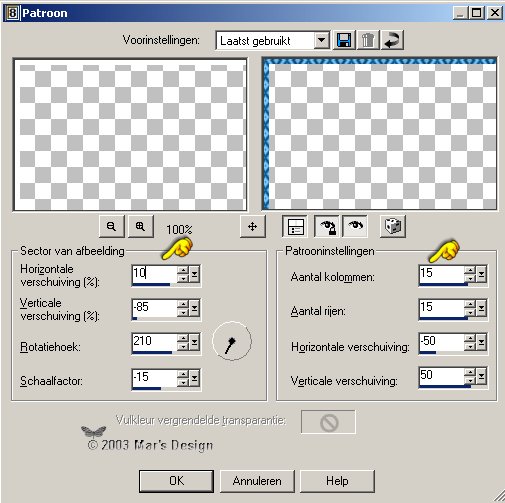Increase Aantal rijen with the up stepper
Image resolution: width=505 pixels, height=503 pixels.
click(470, 304)
